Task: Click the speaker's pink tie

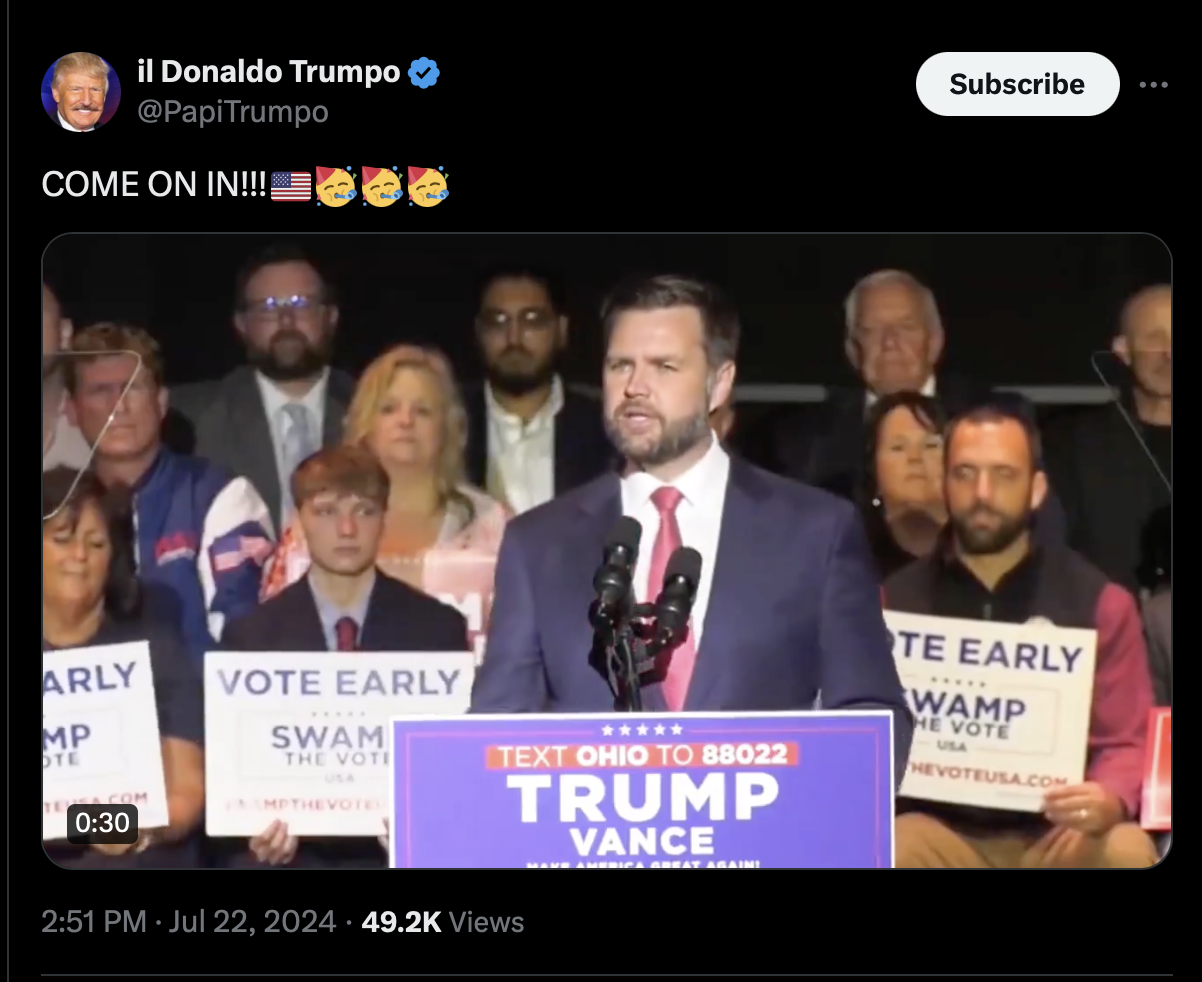Action: [670, 590]
